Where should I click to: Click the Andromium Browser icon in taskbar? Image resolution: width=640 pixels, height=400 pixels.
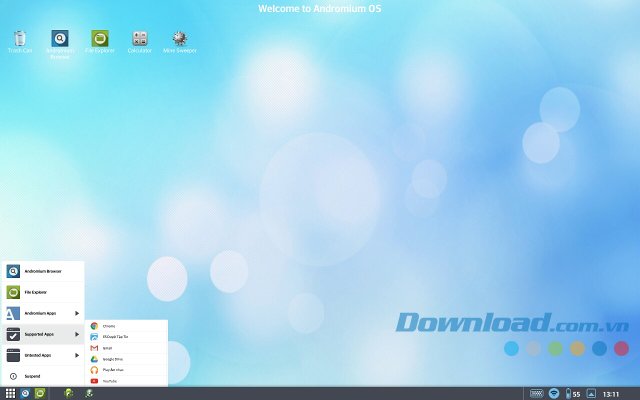click(x=25, y=393)
